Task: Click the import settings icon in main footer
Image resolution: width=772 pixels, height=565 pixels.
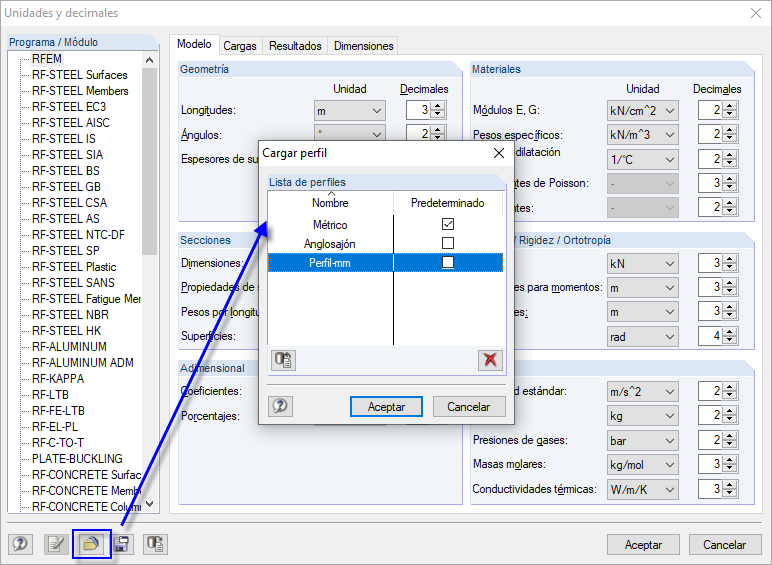Action: 156,544
